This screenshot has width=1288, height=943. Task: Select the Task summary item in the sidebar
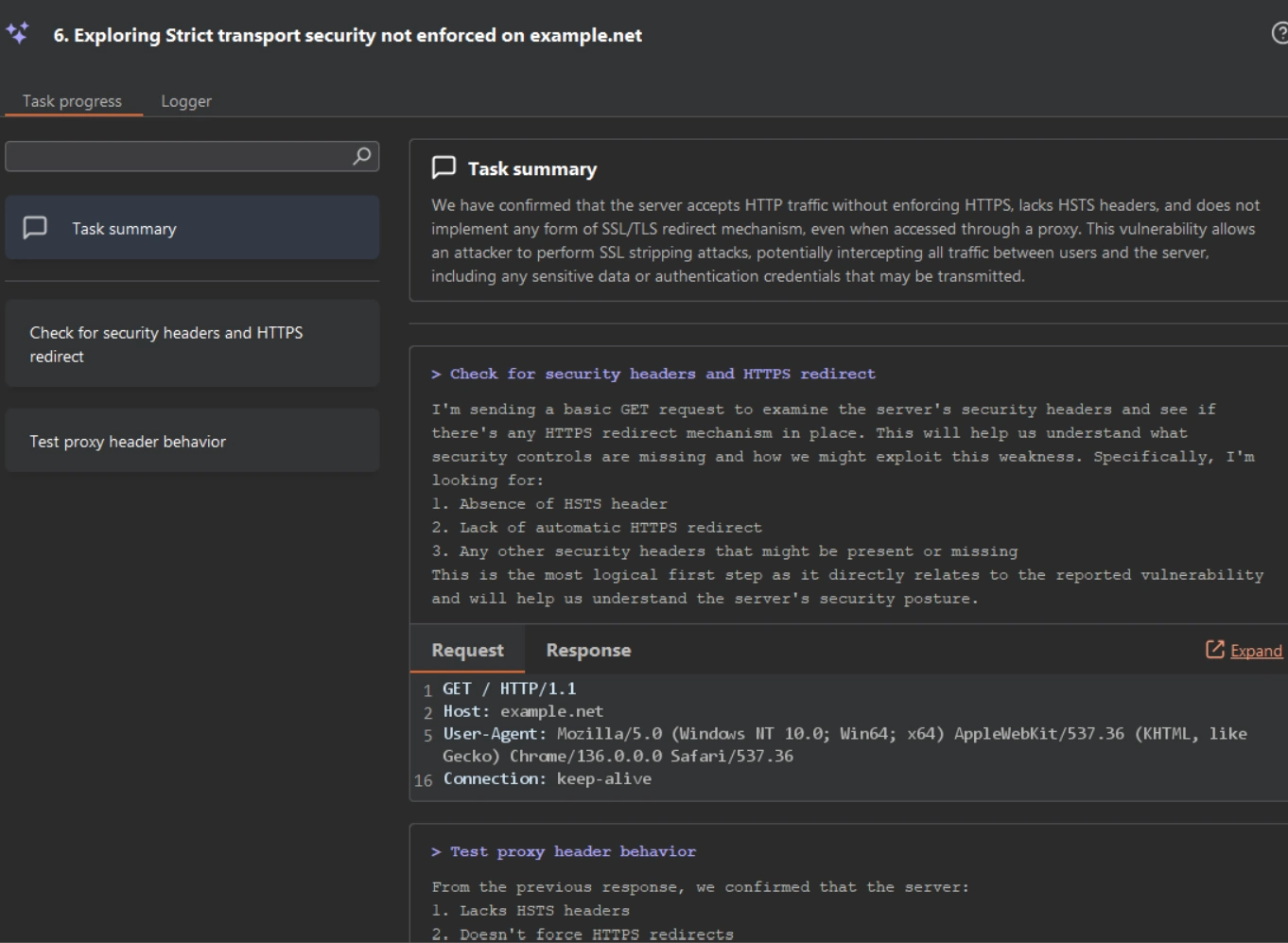point(192,228)
